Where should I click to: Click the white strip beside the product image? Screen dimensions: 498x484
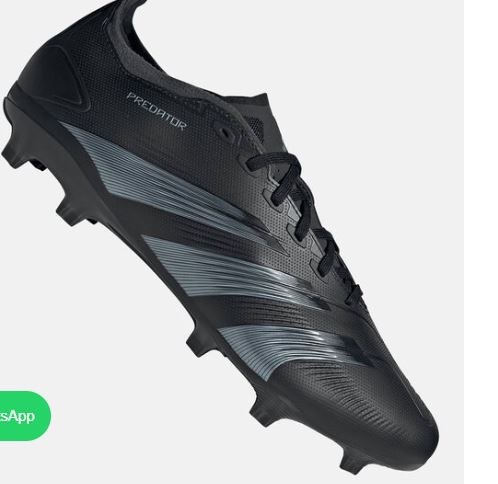[481, 242]
